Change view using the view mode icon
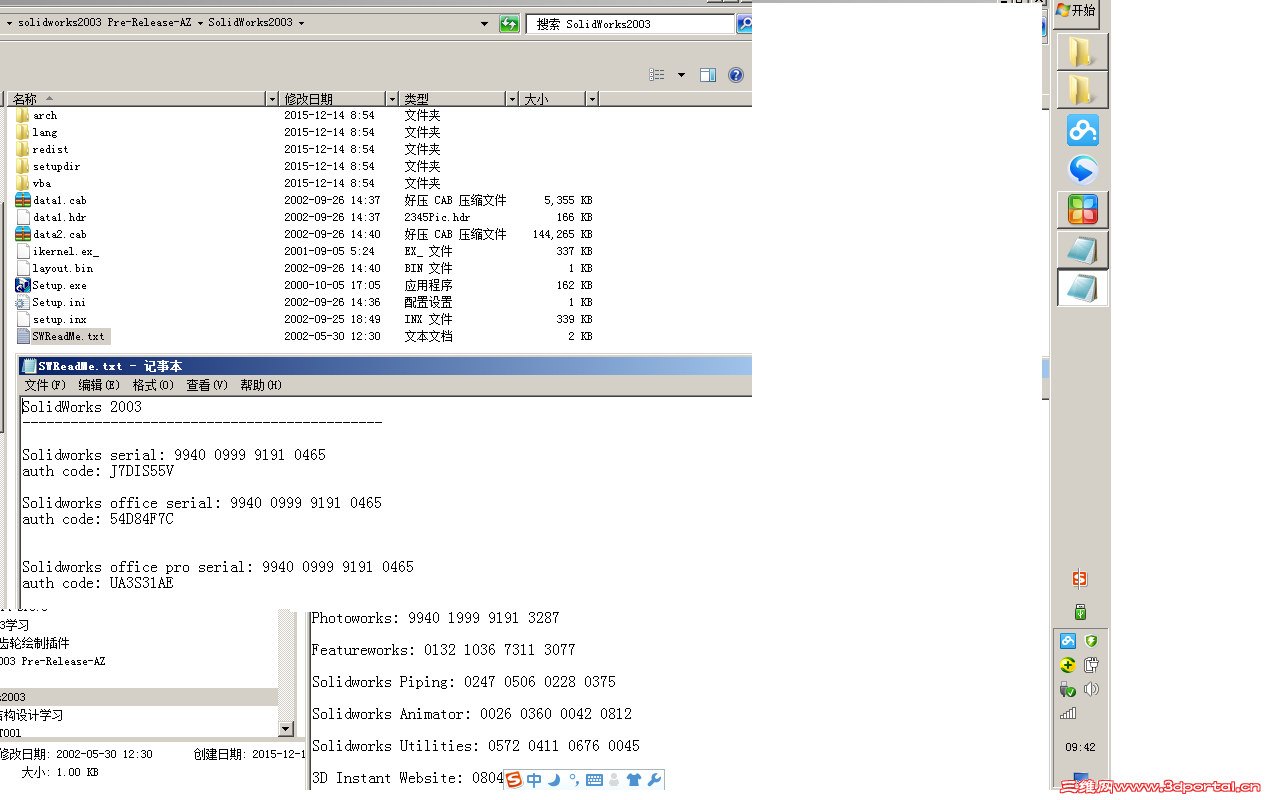Image resolution: width=1280 pixels, height=800 pixels. pos(657,75)
